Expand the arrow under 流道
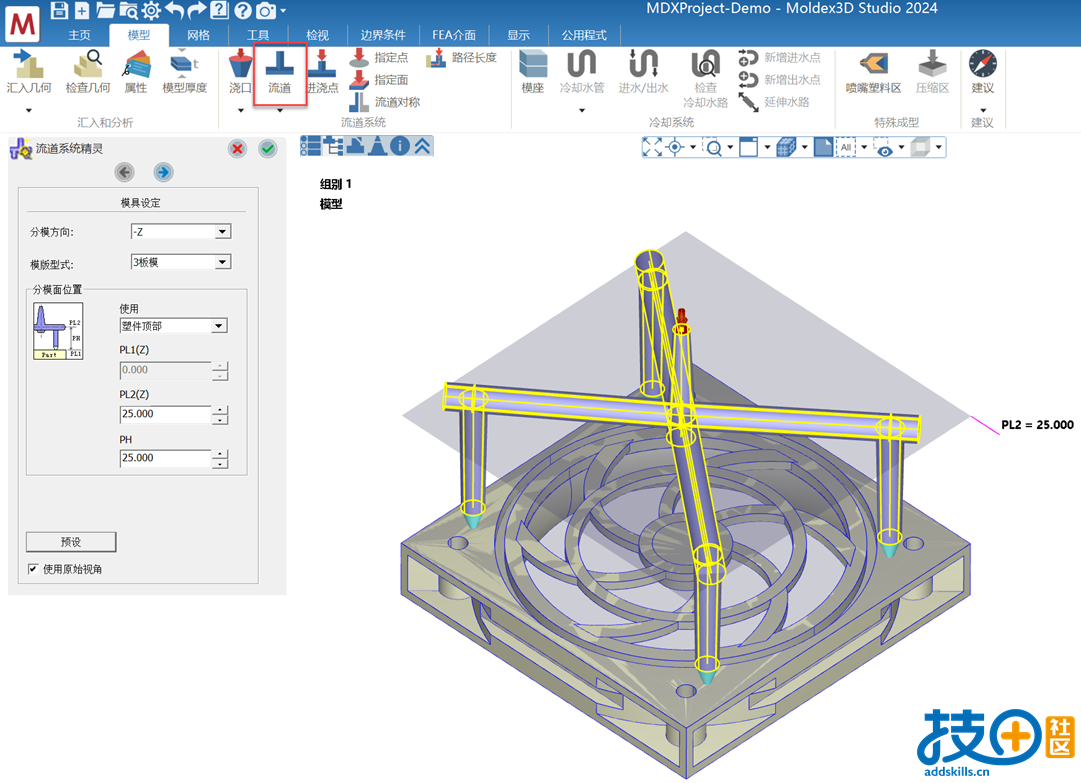Image resolution: width=1081 pixels, height=783 pixels. click(x=280, y=110)
